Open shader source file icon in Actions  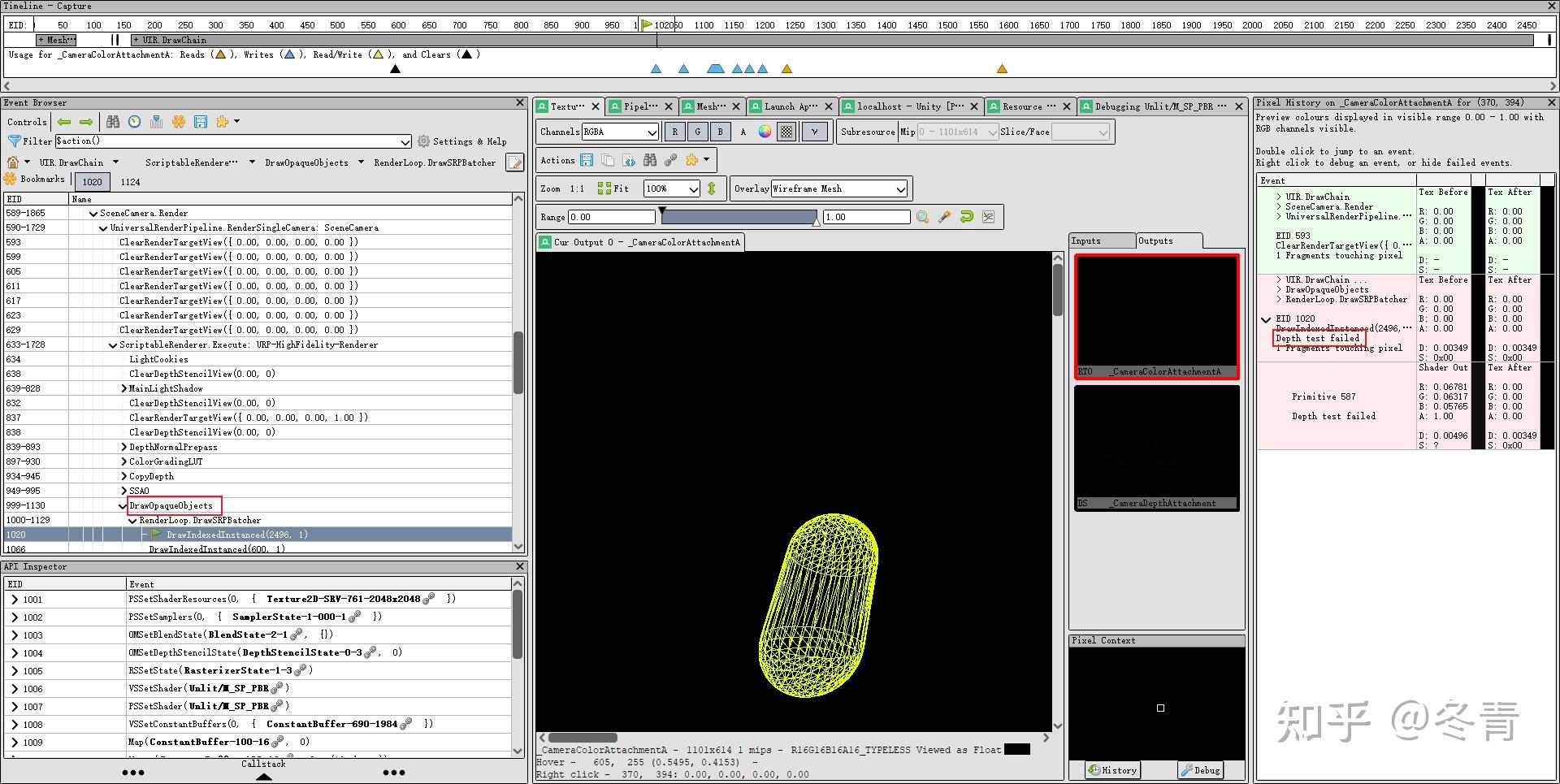[629, 160]
